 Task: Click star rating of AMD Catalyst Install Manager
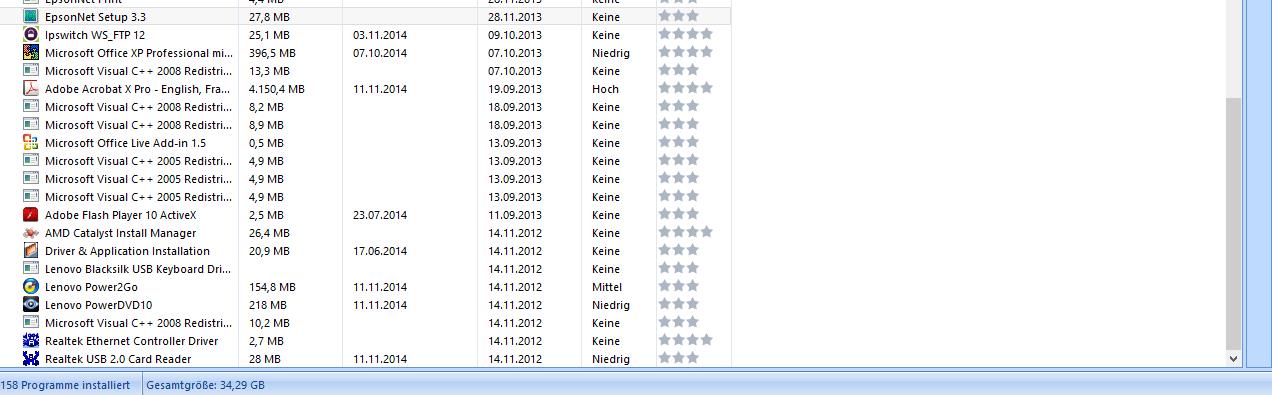pos(685,232)
